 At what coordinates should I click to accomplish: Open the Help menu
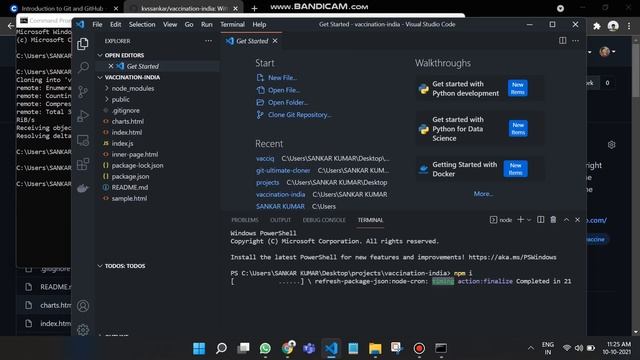pos(259,24)
